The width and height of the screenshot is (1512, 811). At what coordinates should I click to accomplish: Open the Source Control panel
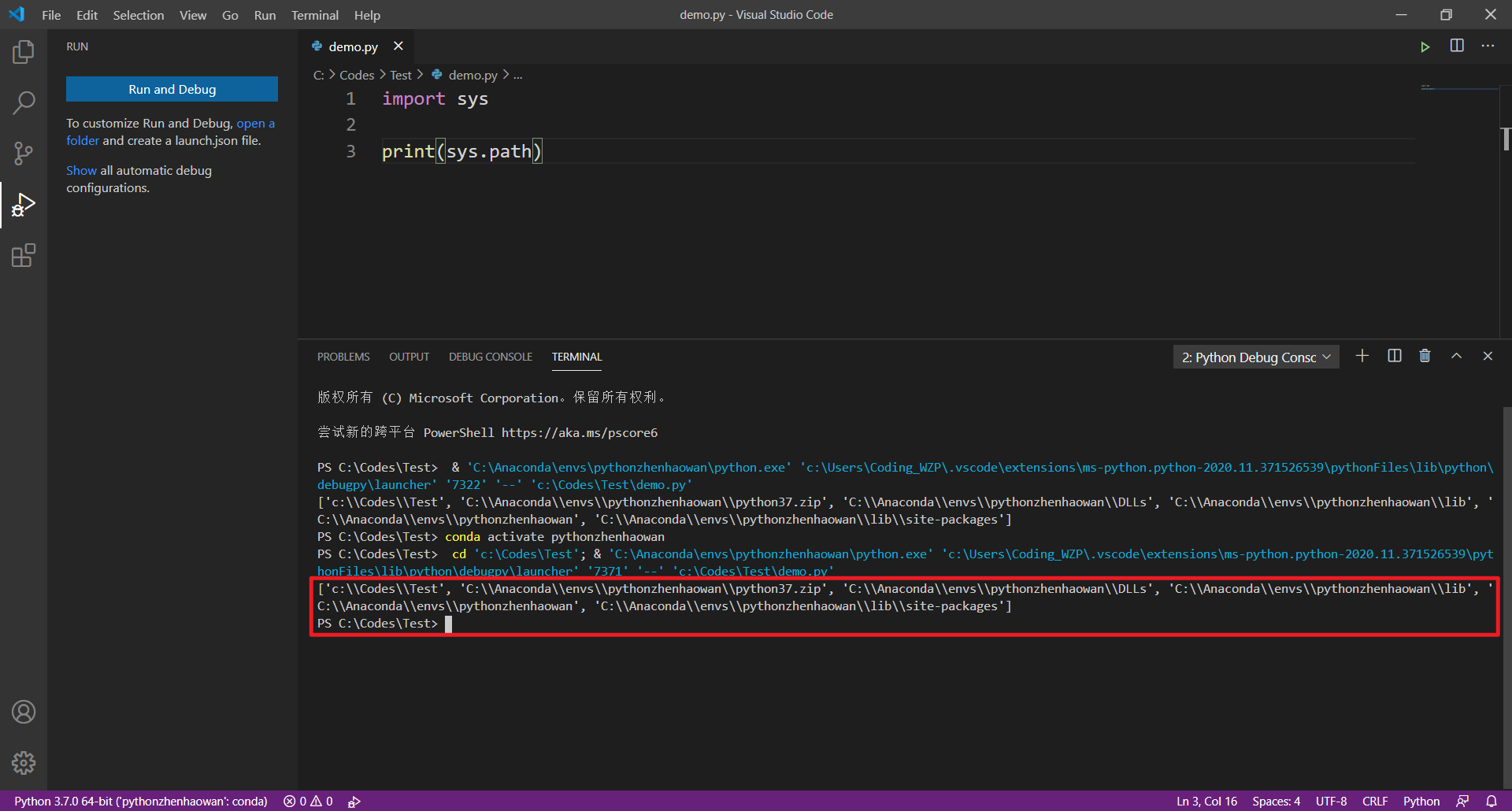pyautogui.click(x=23, y=153)
